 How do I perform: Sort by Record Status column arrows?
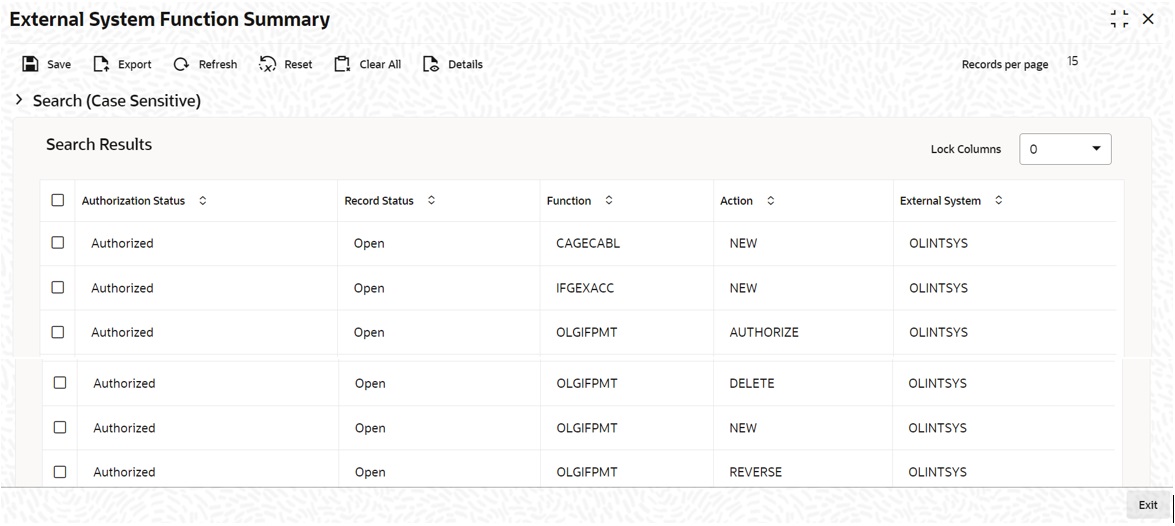coord(431,201)
